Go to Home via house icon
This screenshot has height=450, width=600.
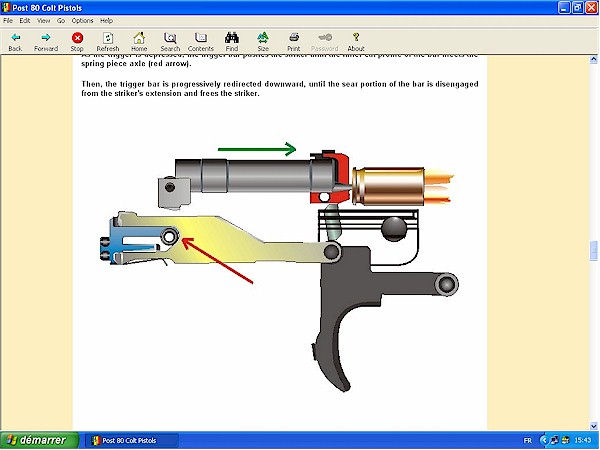coord(139,38)
